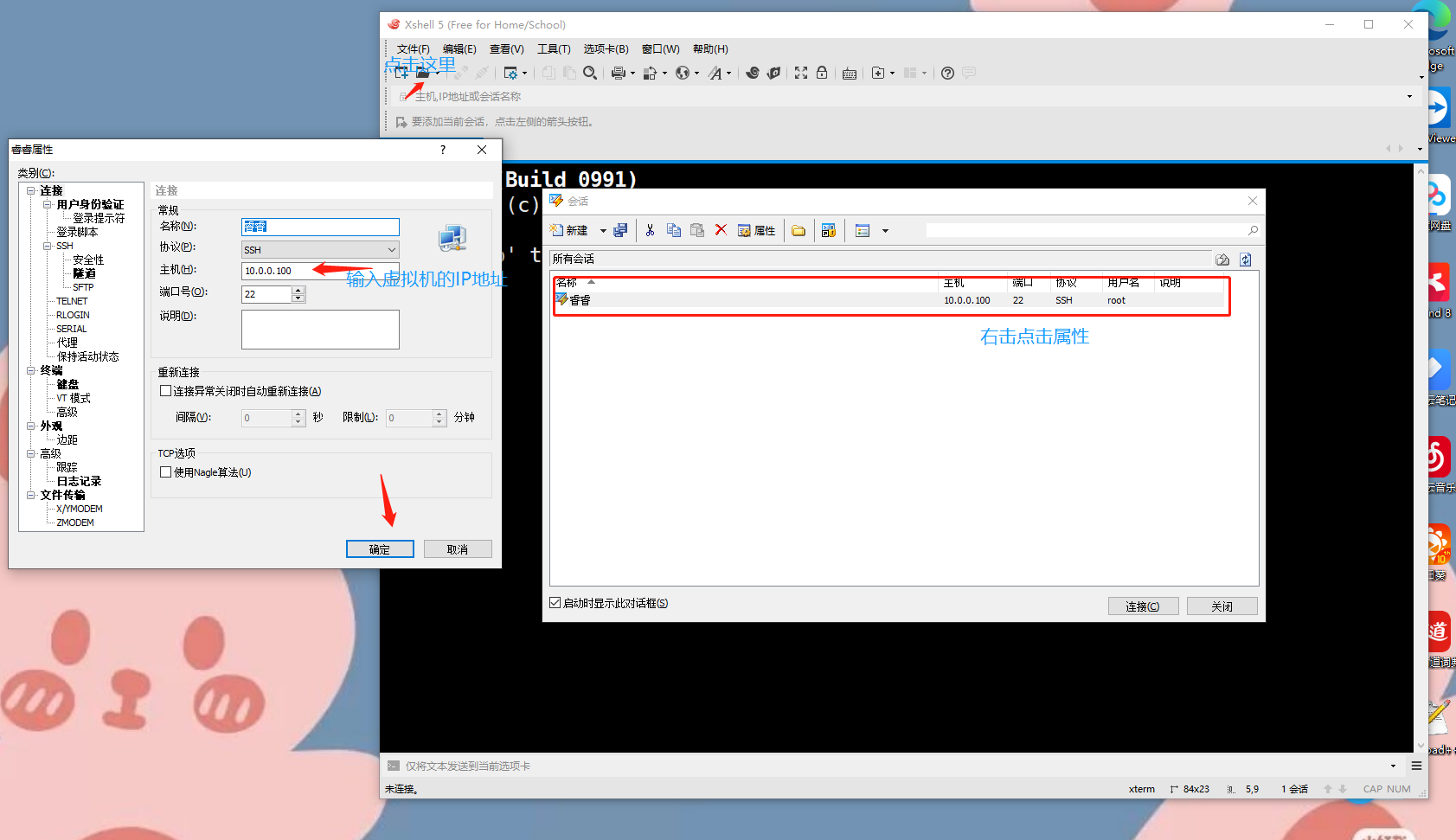Click the Help question mark icon in Xshell toolbar
Image resolution: width=1456 pixels, height=840 pixels.
point(948,74)
